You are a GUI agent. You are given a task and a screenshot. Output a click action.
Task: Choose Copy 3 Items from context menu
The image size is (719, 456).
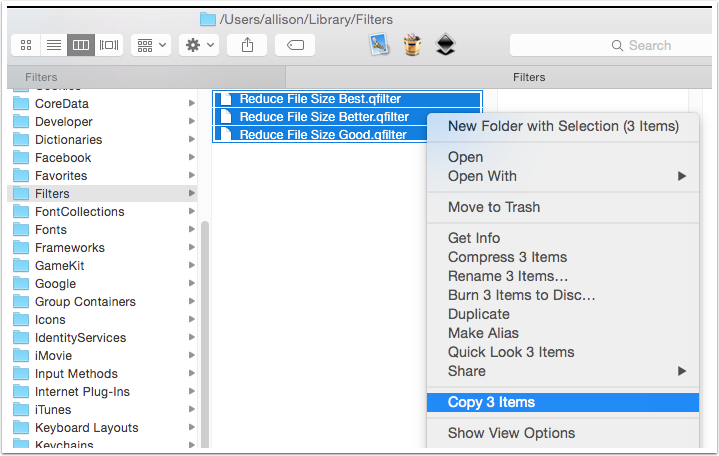tap(491, 402)
